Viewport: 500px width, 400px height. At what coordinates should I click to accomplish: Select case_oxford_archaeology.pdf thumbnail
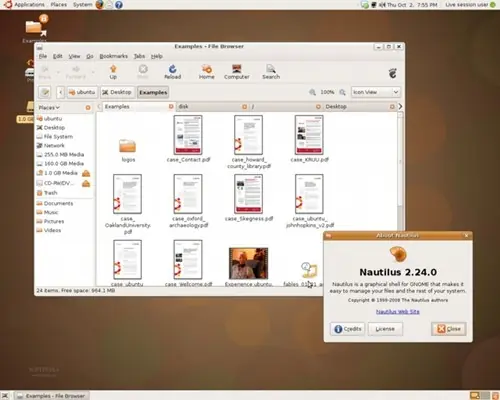tap(188, 194)
